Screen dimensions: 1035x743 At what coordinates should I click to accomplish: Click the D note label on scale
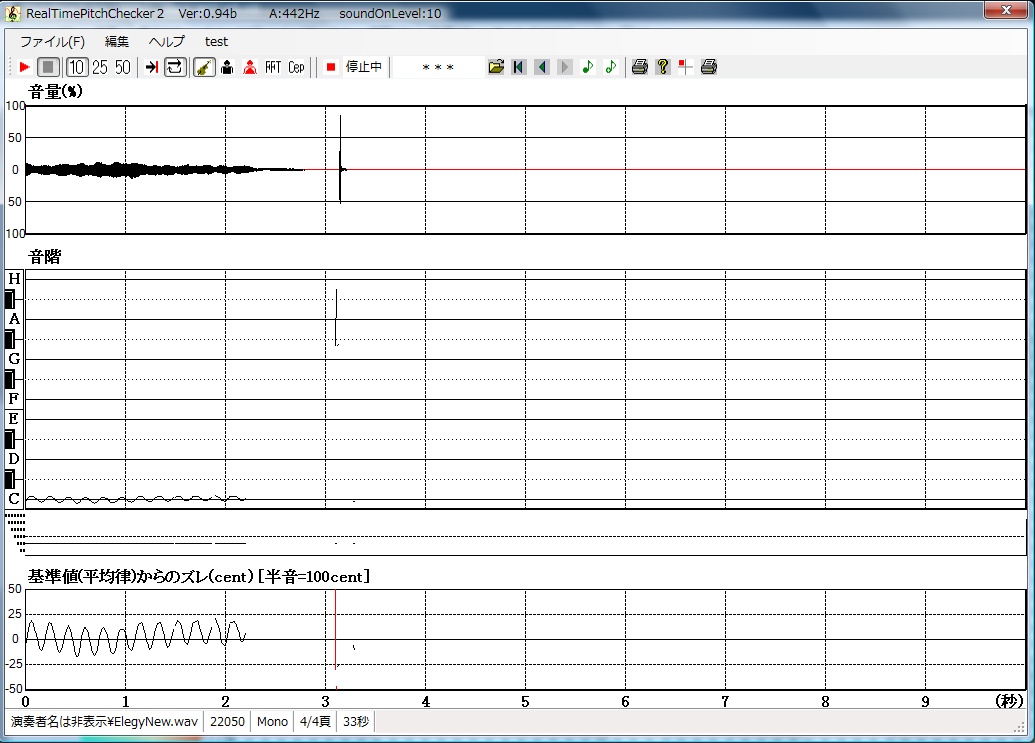(14, 459)
